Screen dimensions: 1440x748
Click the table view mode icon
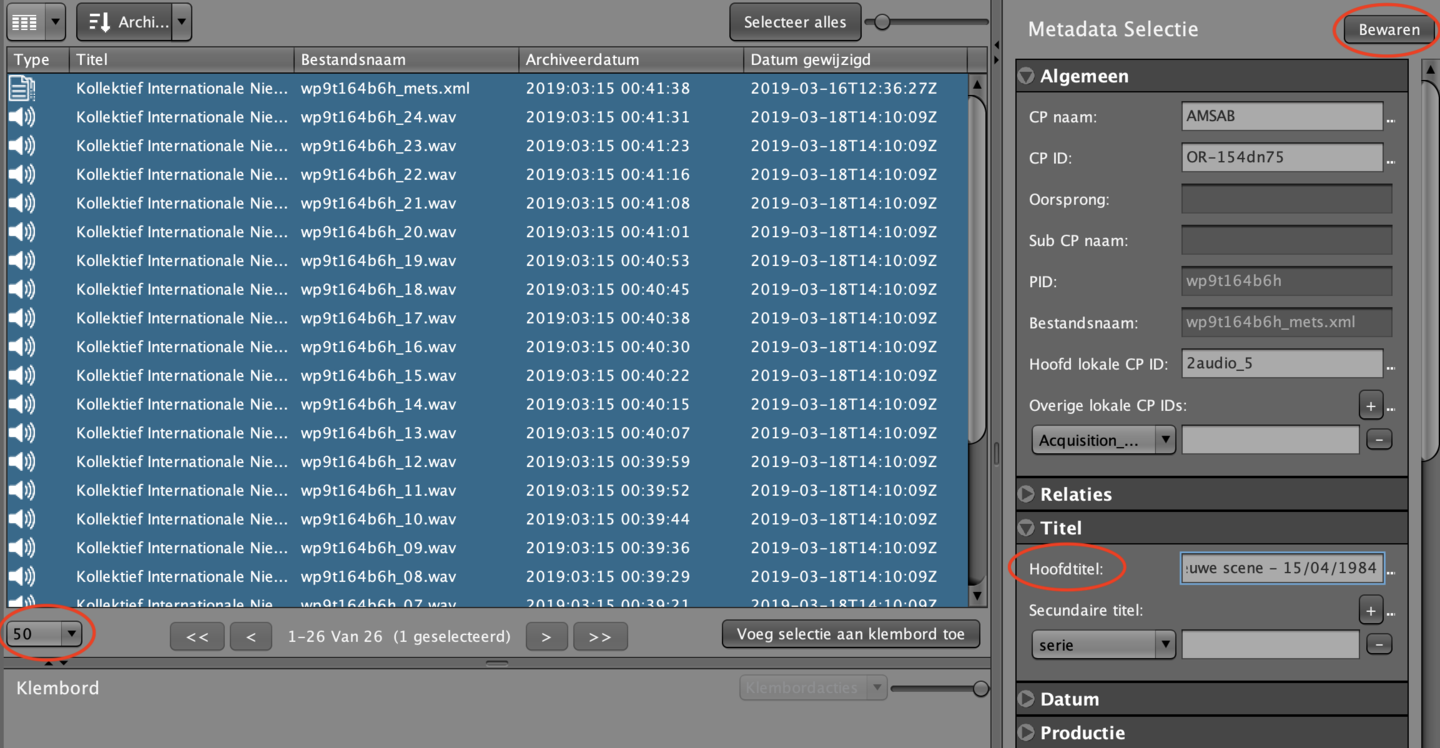(24, 21)
